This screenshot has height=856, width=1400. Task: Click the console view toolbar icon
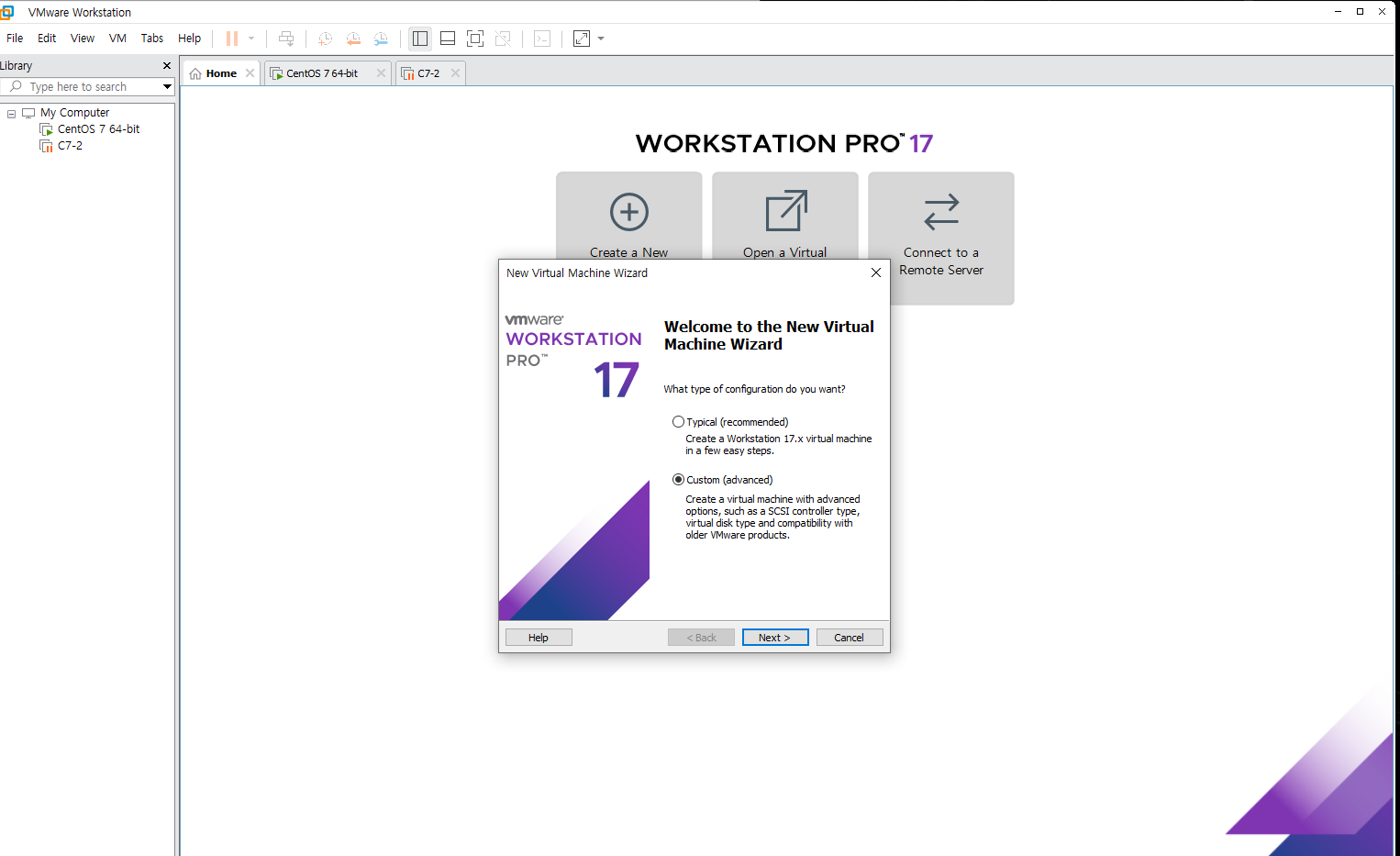tap(542, 39)
